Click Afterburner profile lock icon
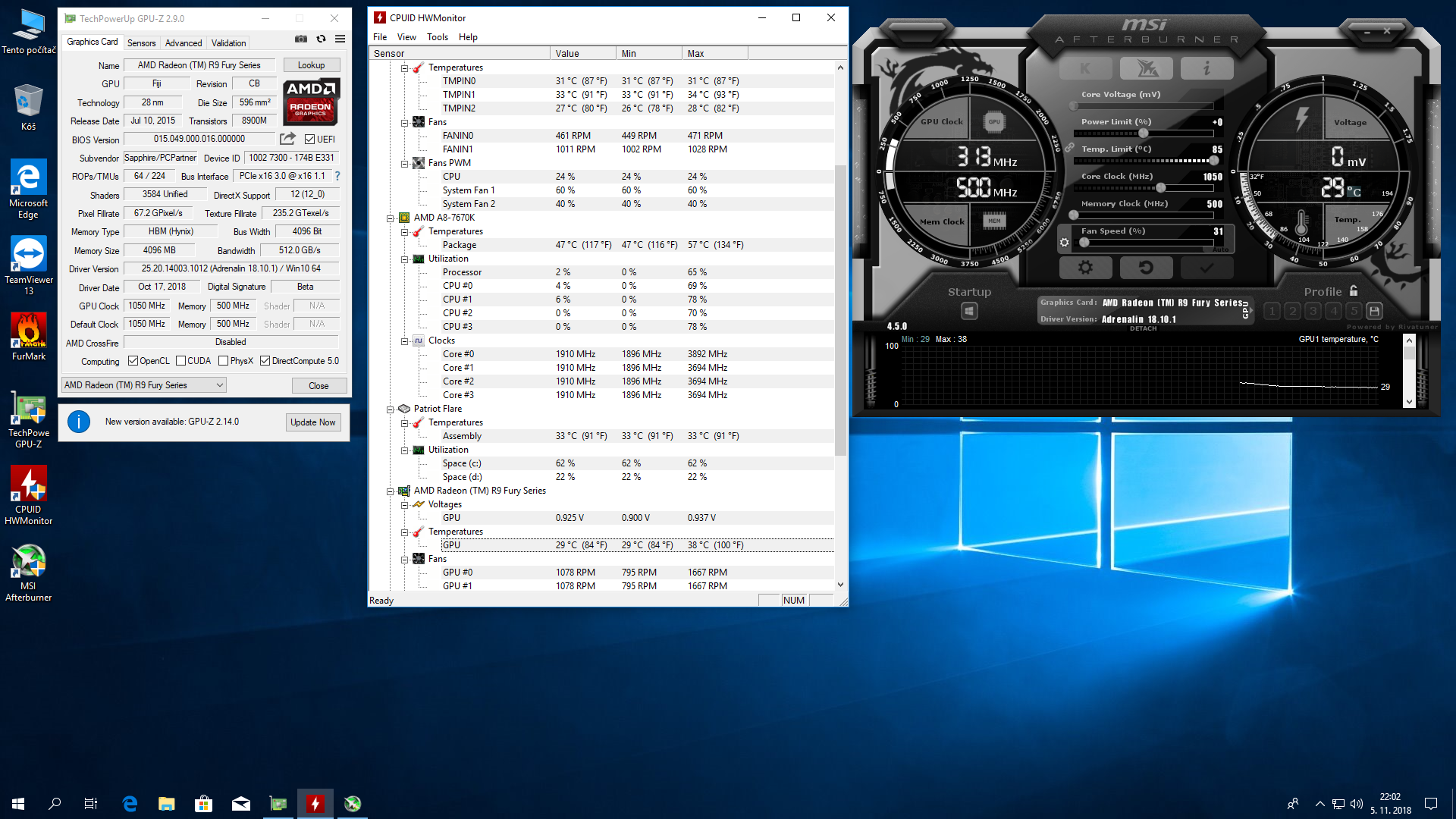This screenshot has width=1456, height=819. tap(1354, 291)
